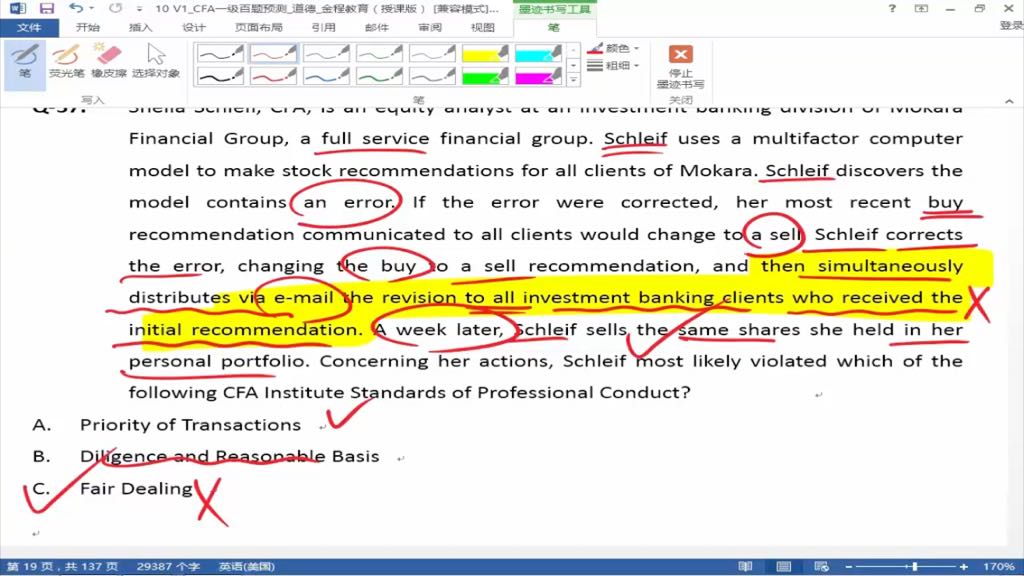This screenshot has height=576, width=1024.
Task: Select the Pen (笔) ink tool
Action: point(24,60)
